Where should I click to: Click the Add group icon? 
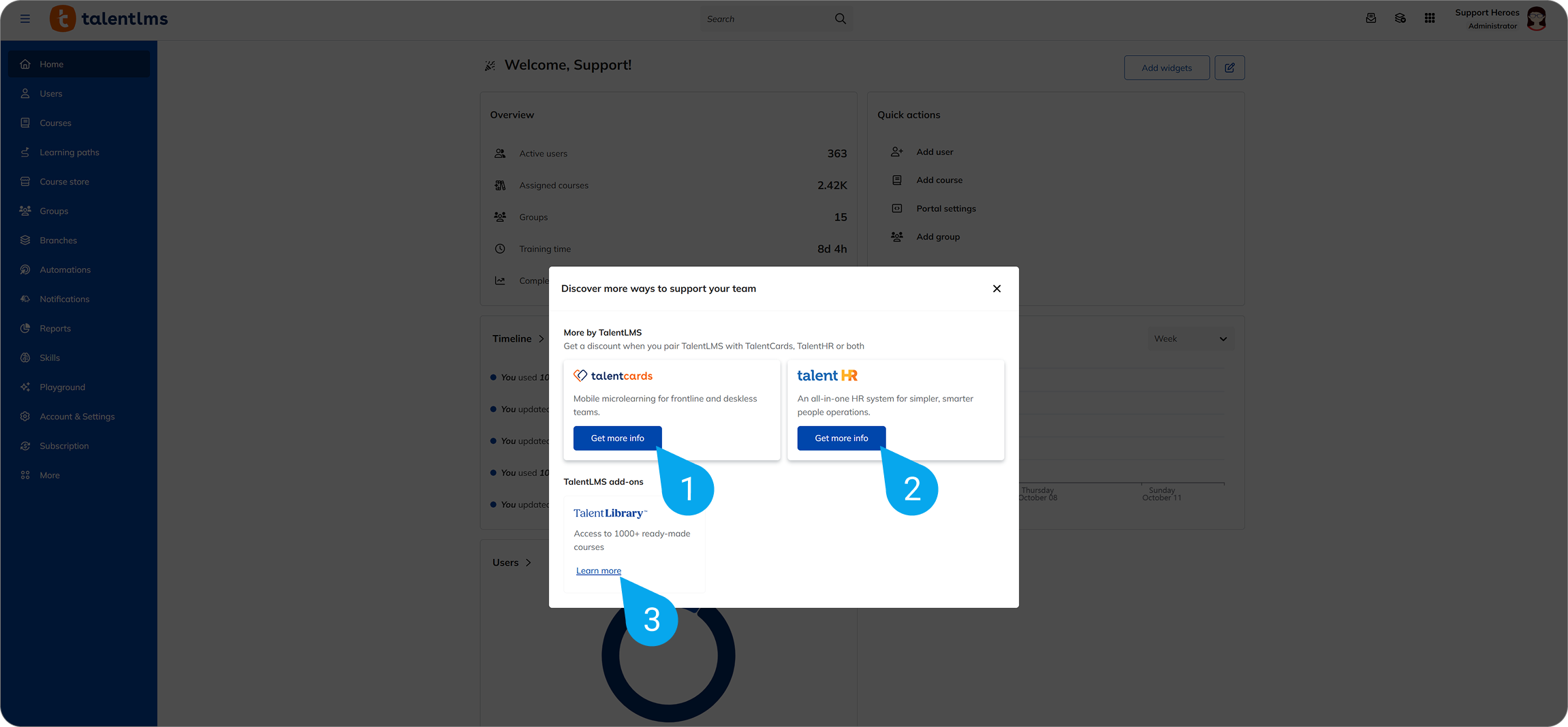click(x=897, y=237)
